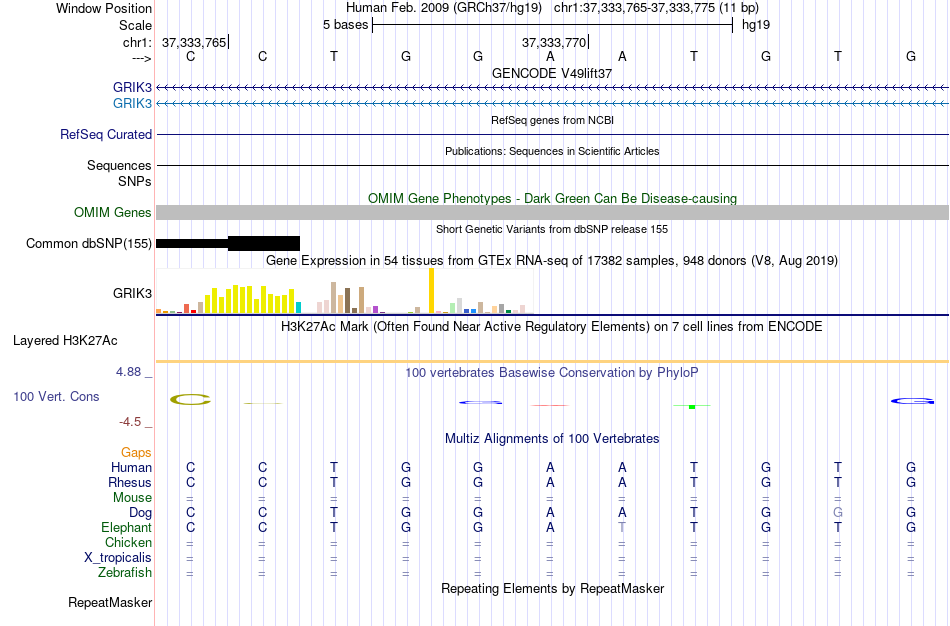The height and width of the screenshot is (626, 950).
Task: Click the cyan bar in GTEx expression chart
Action: click(298, 307)
